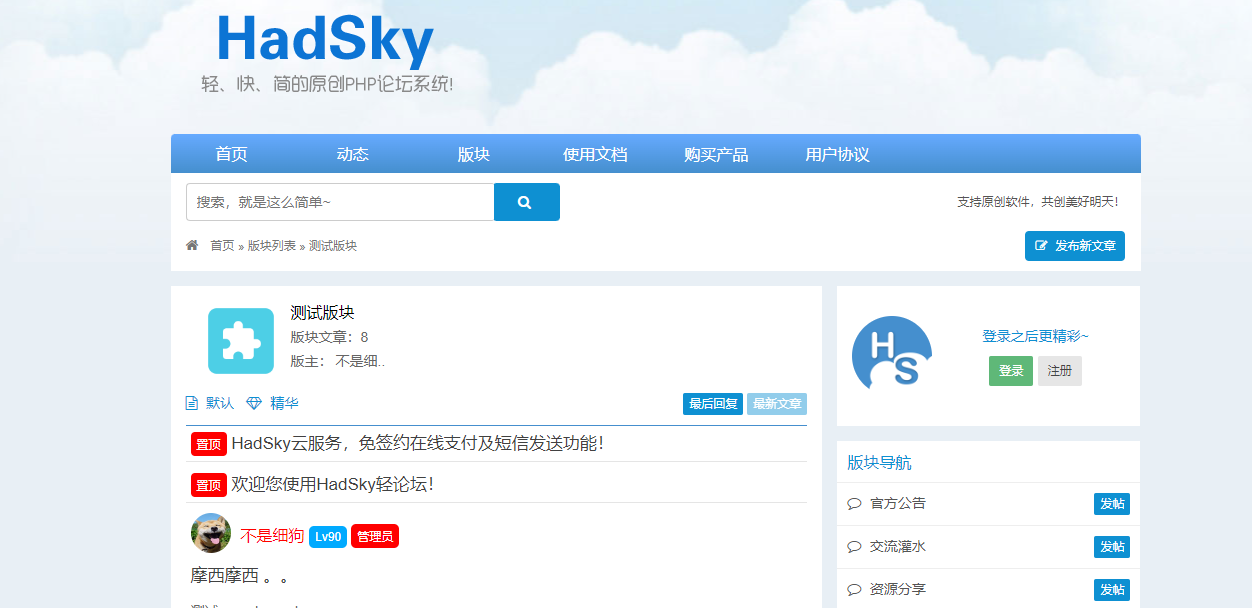Open the post 摩西摩西 。。
The width and height of the screenshot is (1252, 608).
(240, 576)
